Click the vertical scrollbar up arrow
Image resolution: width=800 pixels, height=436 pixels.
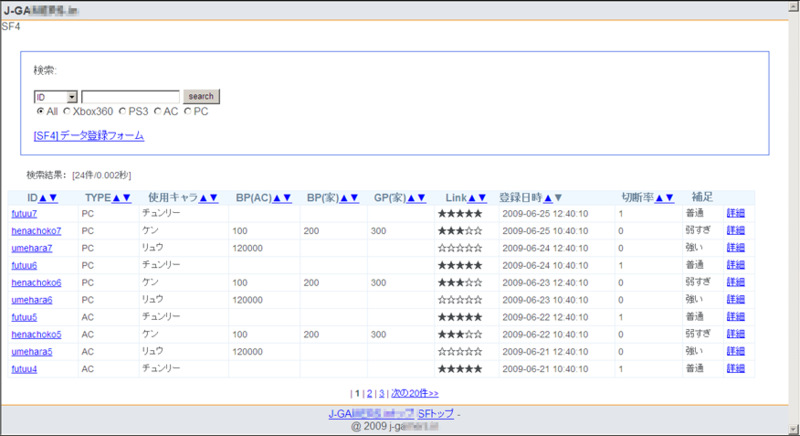point(794,7)
